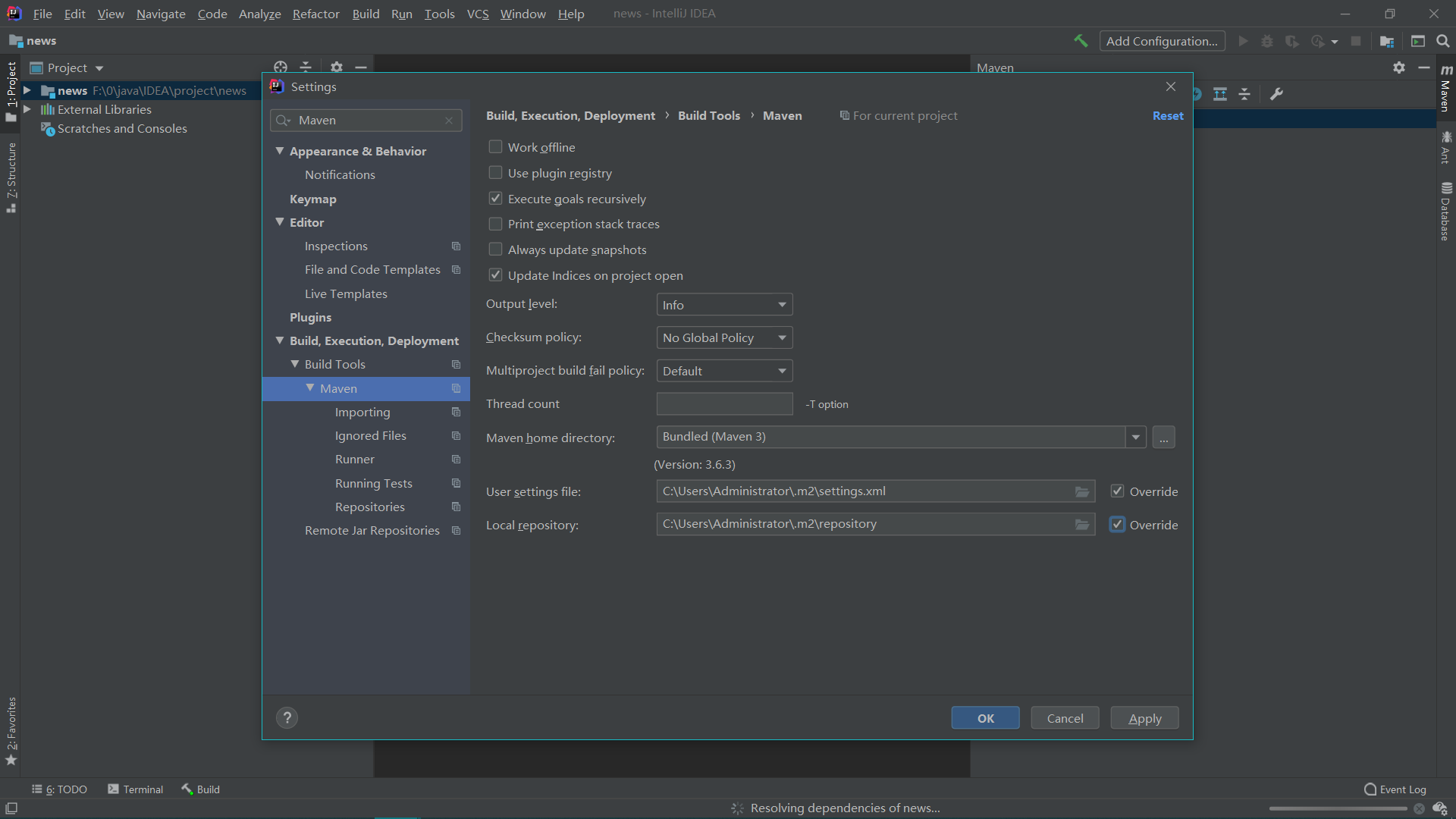Image resolution: width=1456 pixels, height=819 pixels.
Task: Toggle tool window bars icon in status bar
Action: (x=11, y=808)
